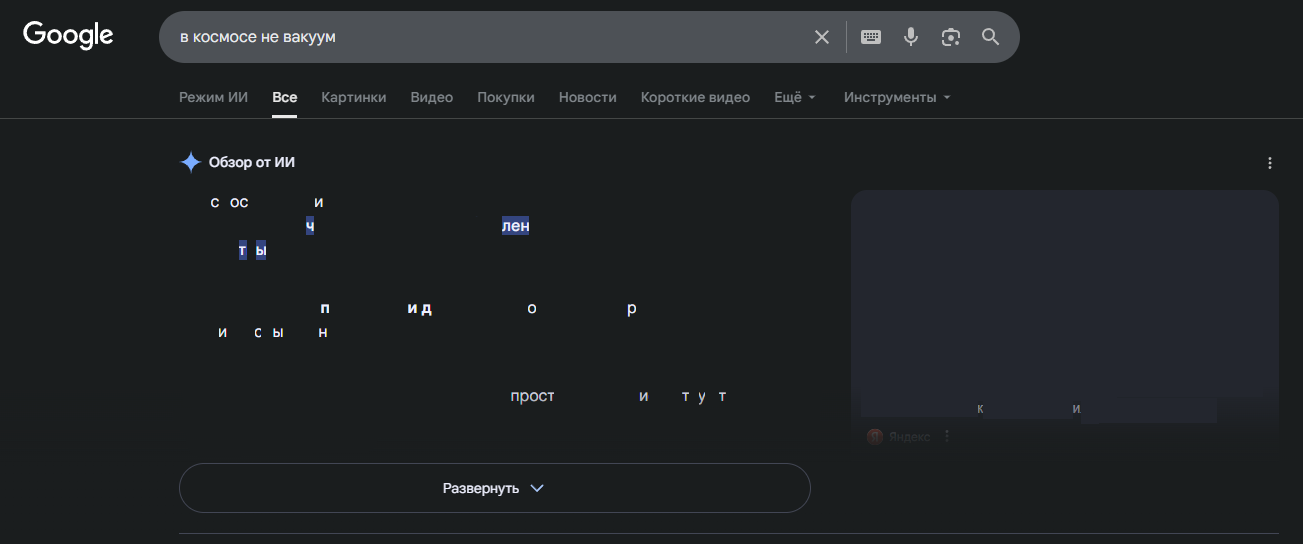
Task: Expand the Ещё dropdown
Action: [x=795, y=97]
